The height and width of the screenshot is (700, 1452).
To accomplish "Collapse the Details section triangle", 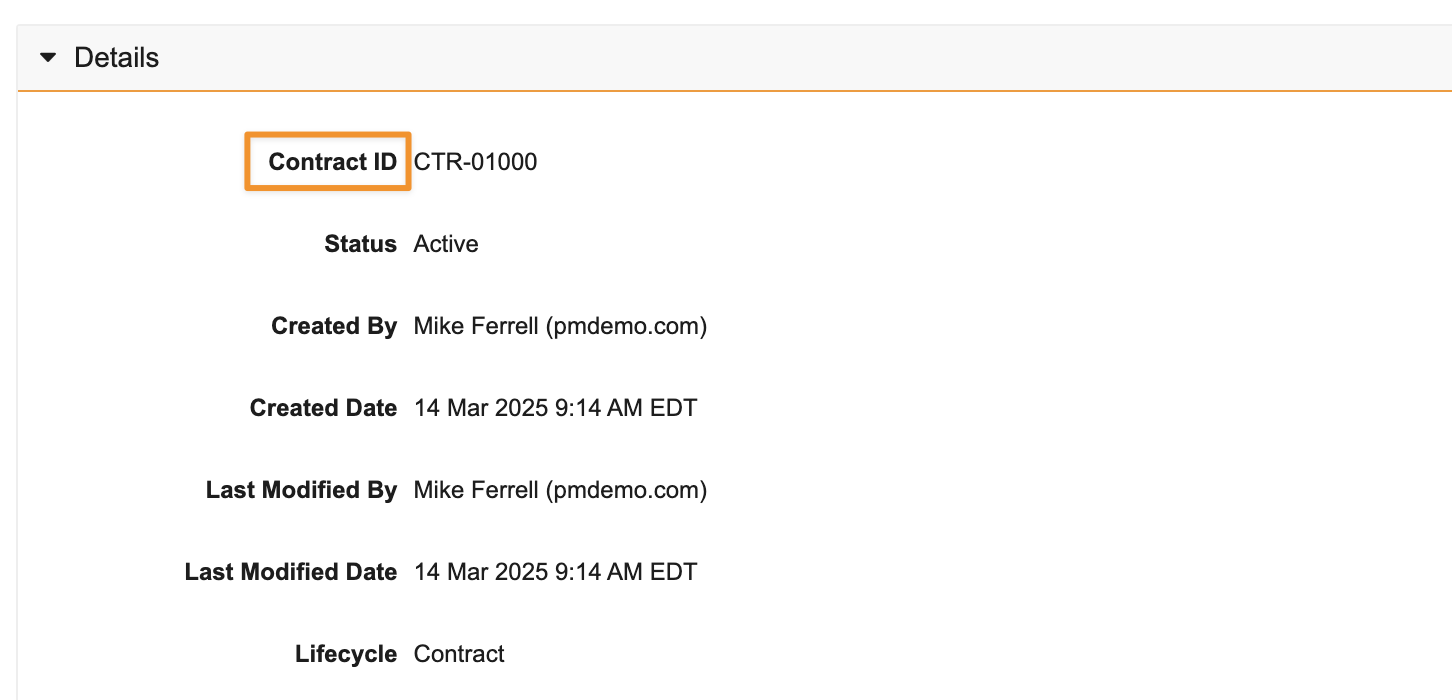I will pyautogui.click(x=48, y=58).
